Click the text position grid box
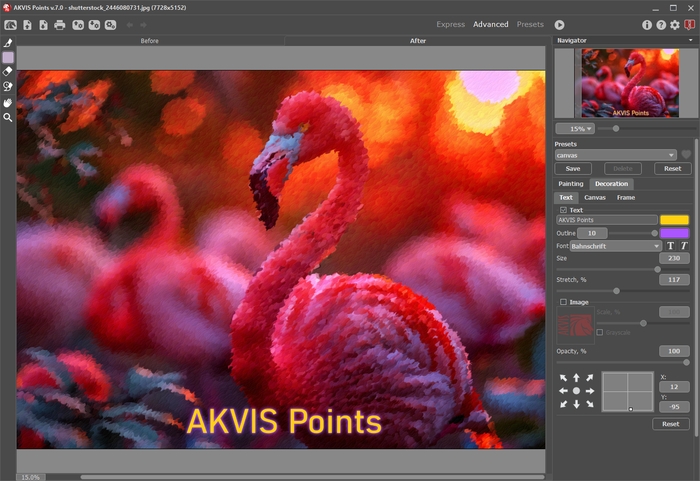Image resolution: width=700 pixels, height=481 pixels. click(627, 391)
